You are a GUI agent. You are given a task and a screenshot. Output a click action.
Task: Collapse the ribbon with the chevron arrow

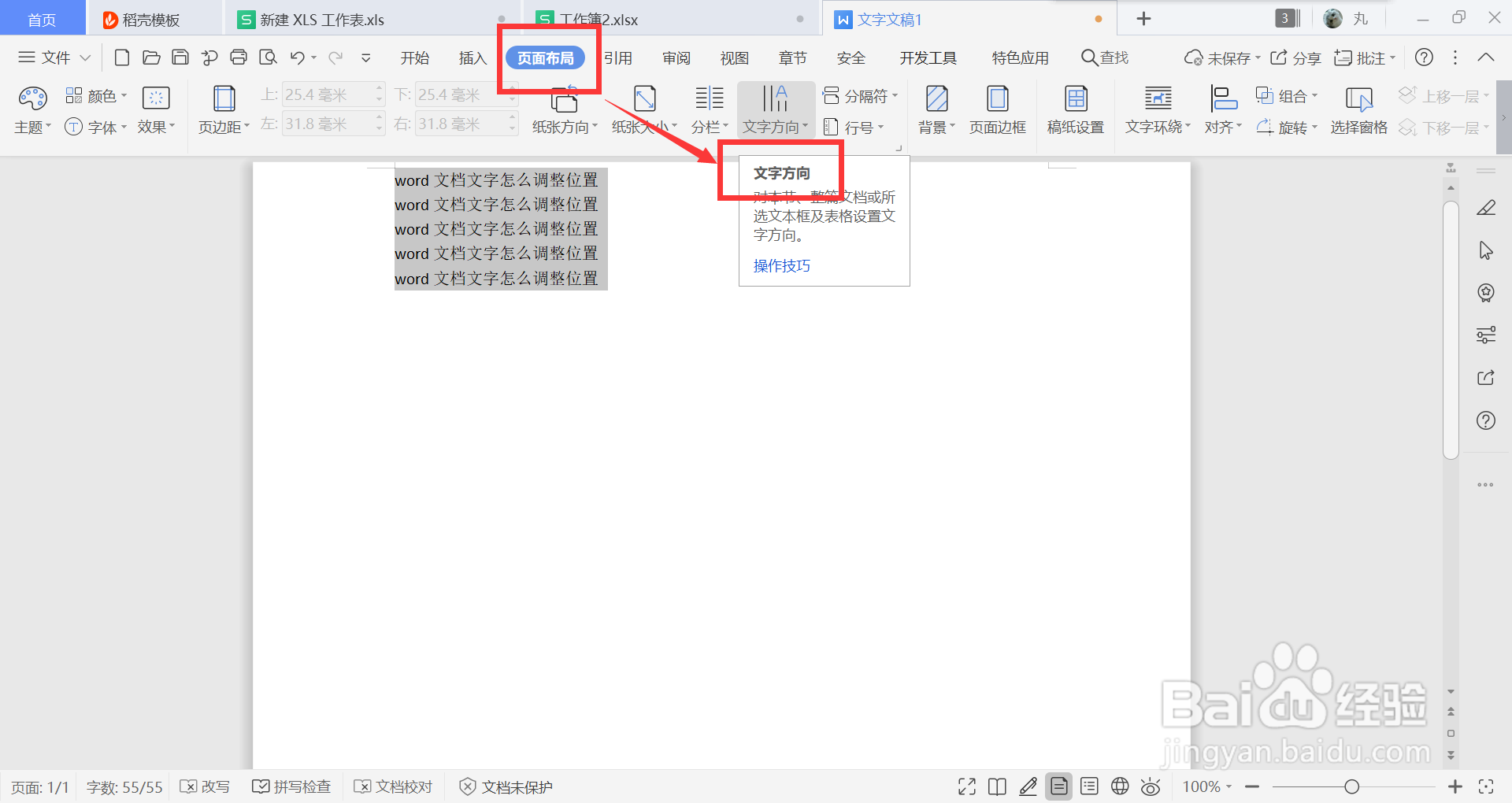(x=1486, y=57)
